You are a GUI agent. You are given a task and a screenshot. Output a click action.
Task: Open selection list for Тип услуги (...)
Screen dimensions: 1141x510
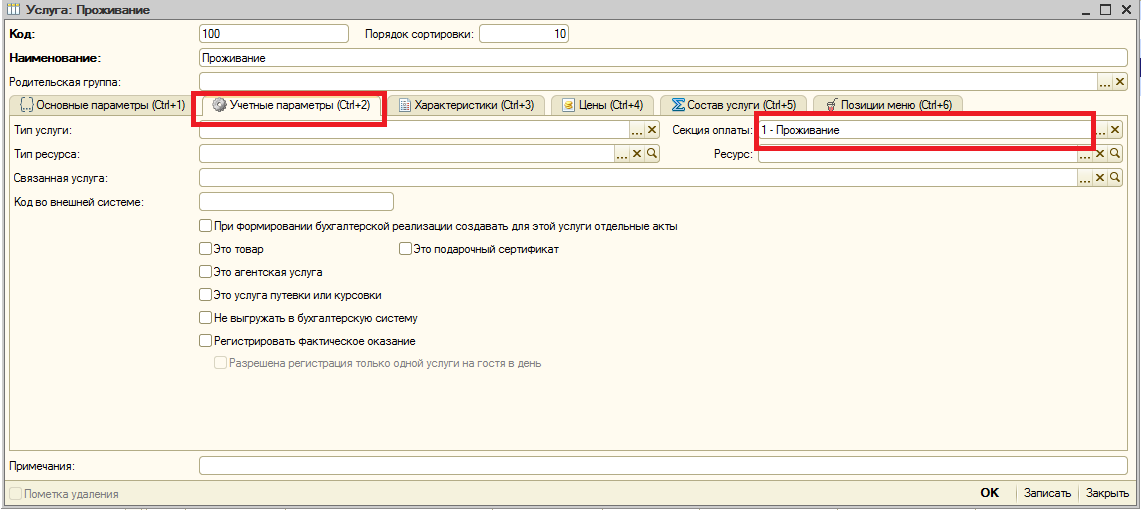637,130
